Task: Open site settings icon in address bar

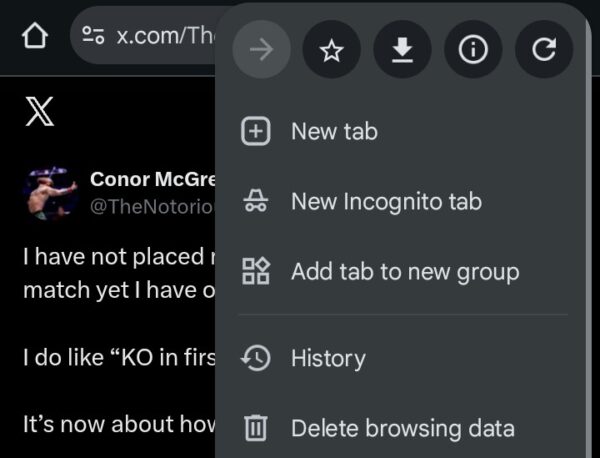Action: pyautogui.click(x=94, y=37)
